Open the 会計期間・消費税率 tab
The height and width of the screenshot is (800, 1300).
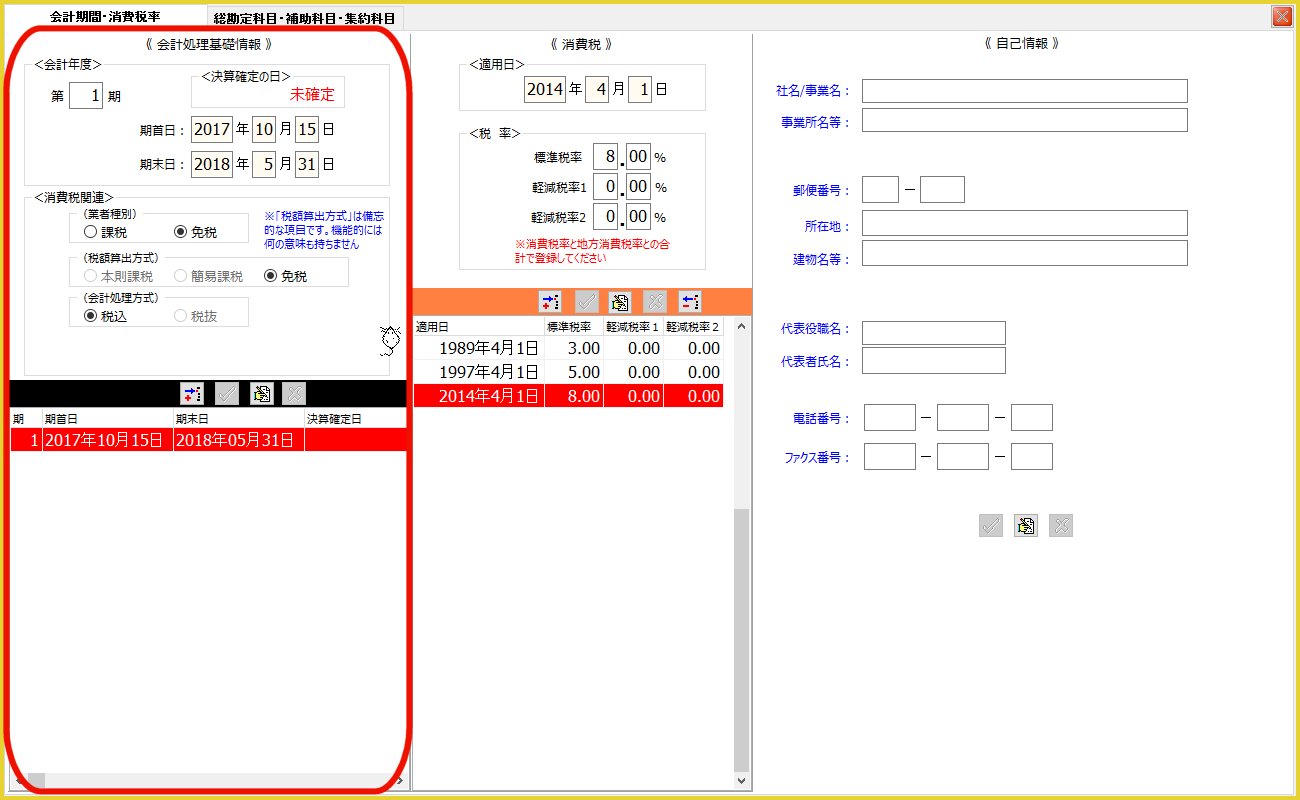(105, 17)
